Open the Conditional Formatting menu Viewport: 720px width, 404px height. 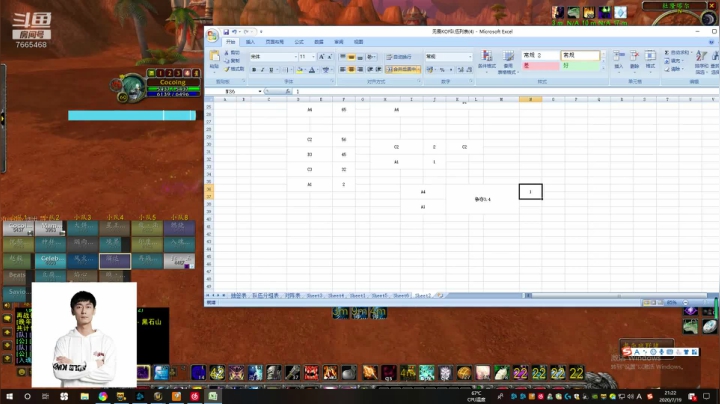pos(486,62)
